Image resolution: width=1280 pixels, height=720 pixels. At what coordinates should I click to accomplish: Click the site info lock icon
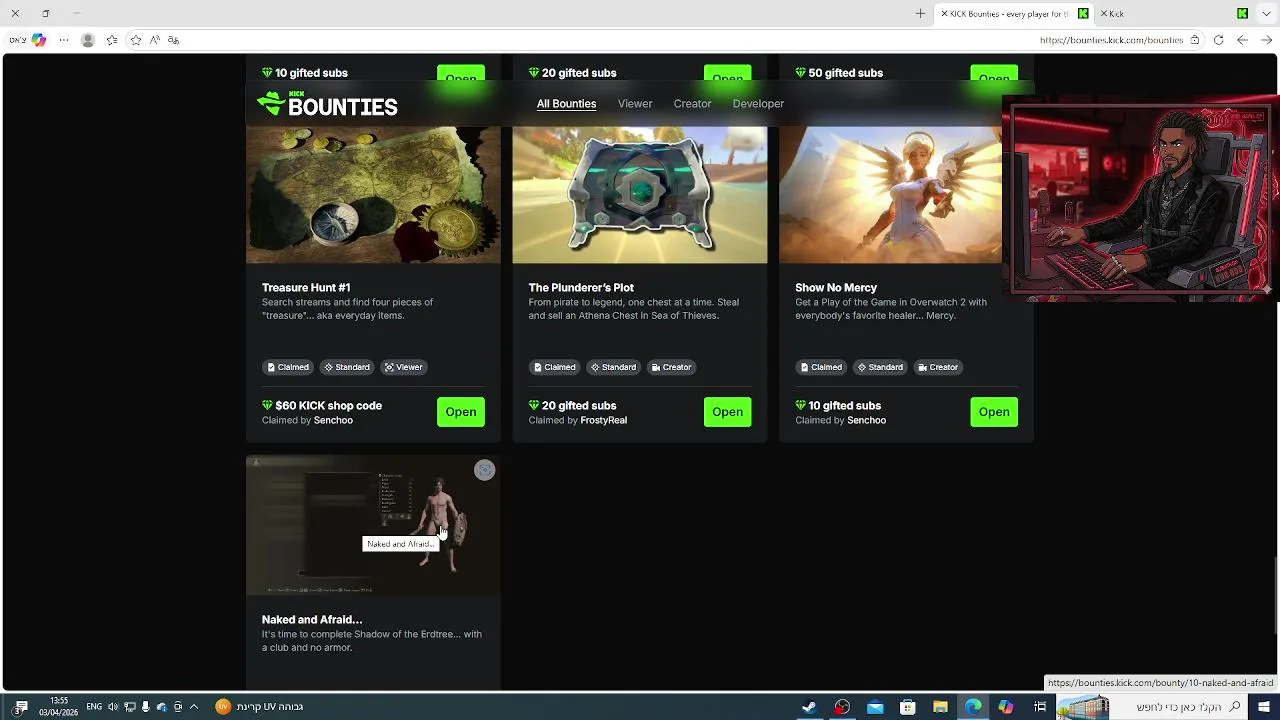(1194, 40)
